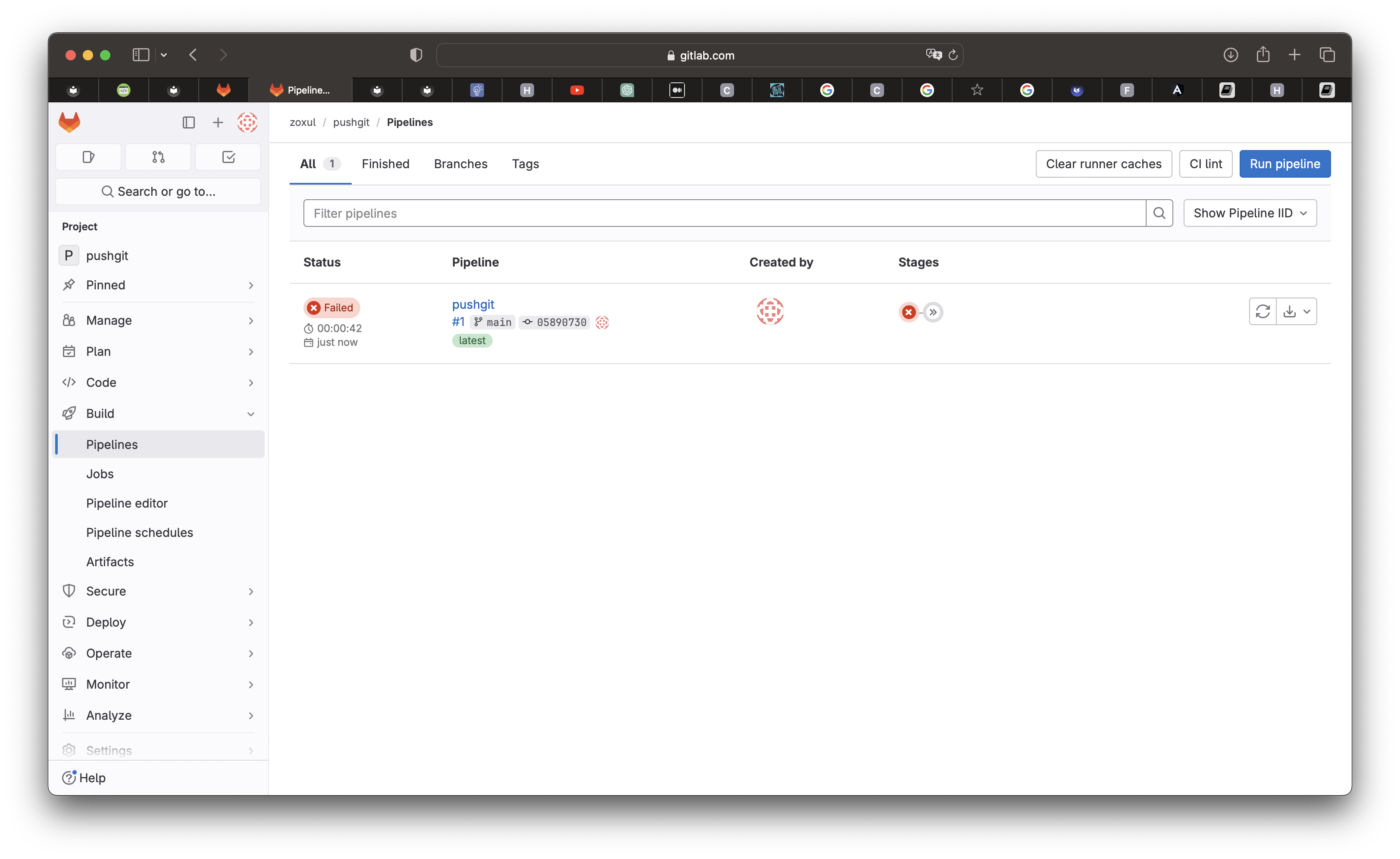
Task: Open download artifacts dropdown
Action: click(x=1297, y=311)
